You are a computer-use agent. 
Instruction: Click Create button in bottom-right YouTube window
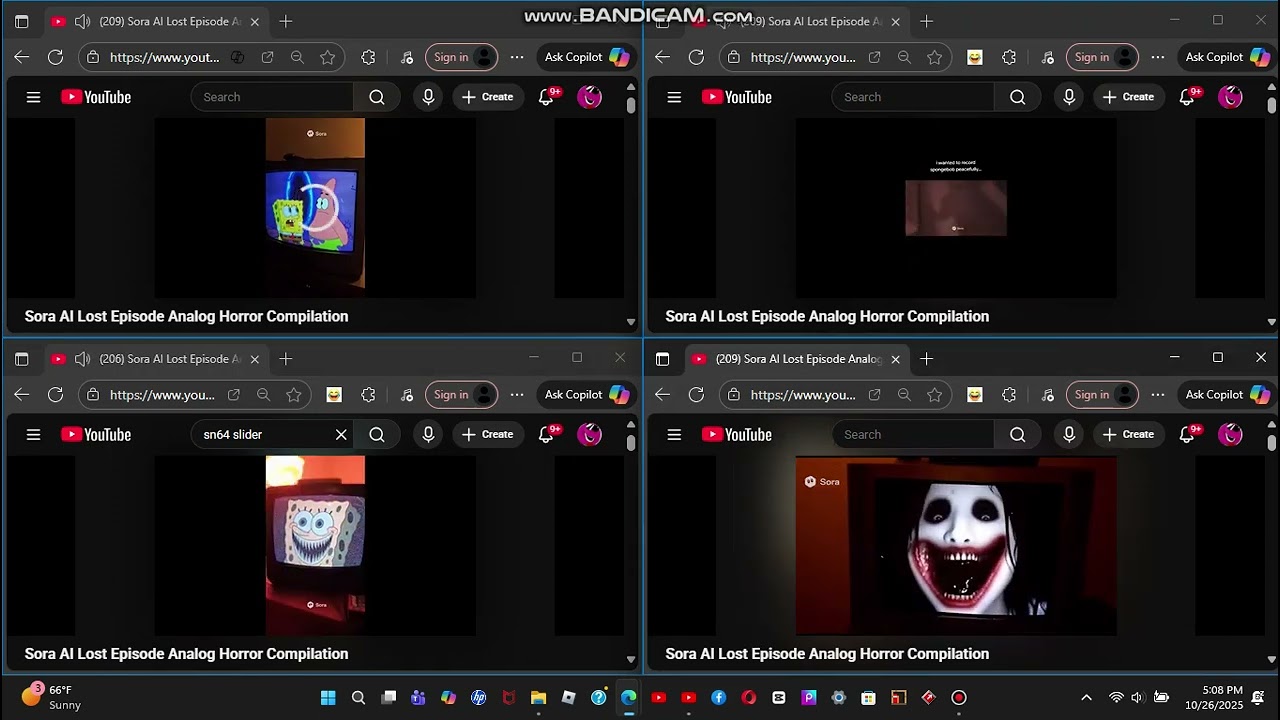tap(1129, 434)
